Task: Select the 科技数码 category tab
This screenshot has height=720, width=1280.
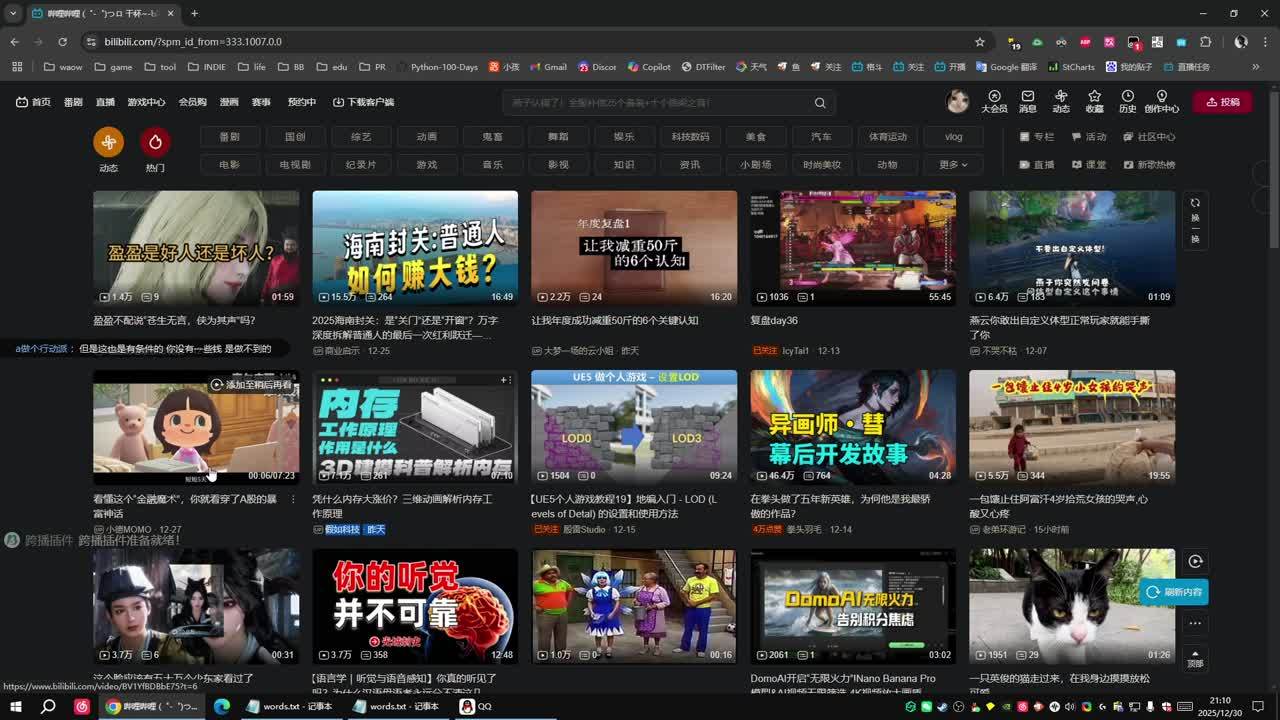Action: click(x=690, y=137)
